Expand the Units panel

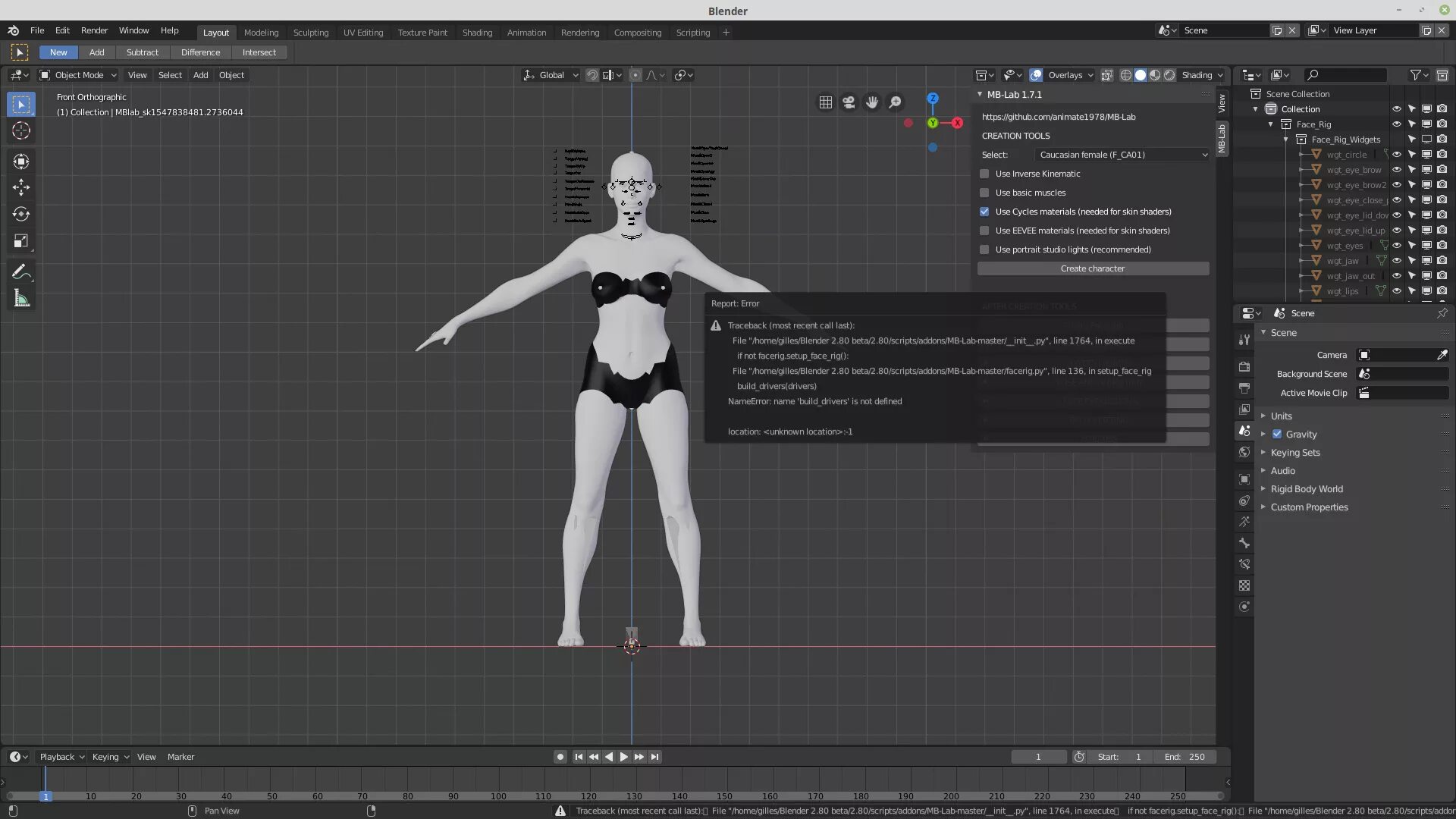(1280, 416)
